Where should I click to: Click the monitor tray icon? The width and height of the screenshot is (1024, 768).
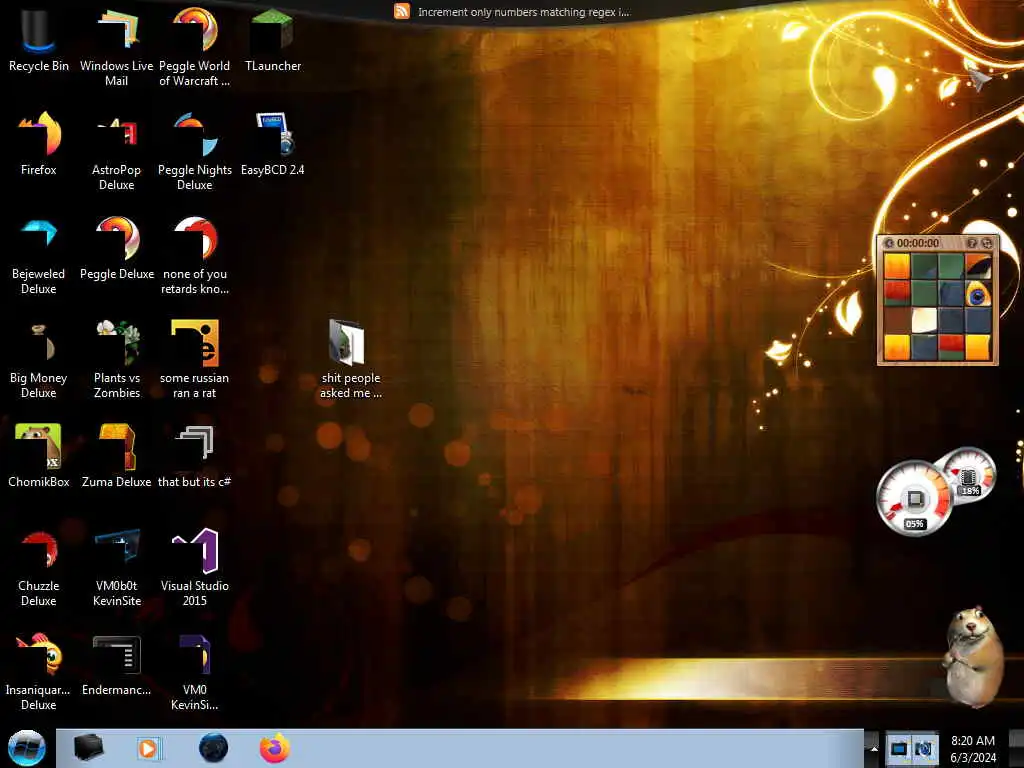899,748
